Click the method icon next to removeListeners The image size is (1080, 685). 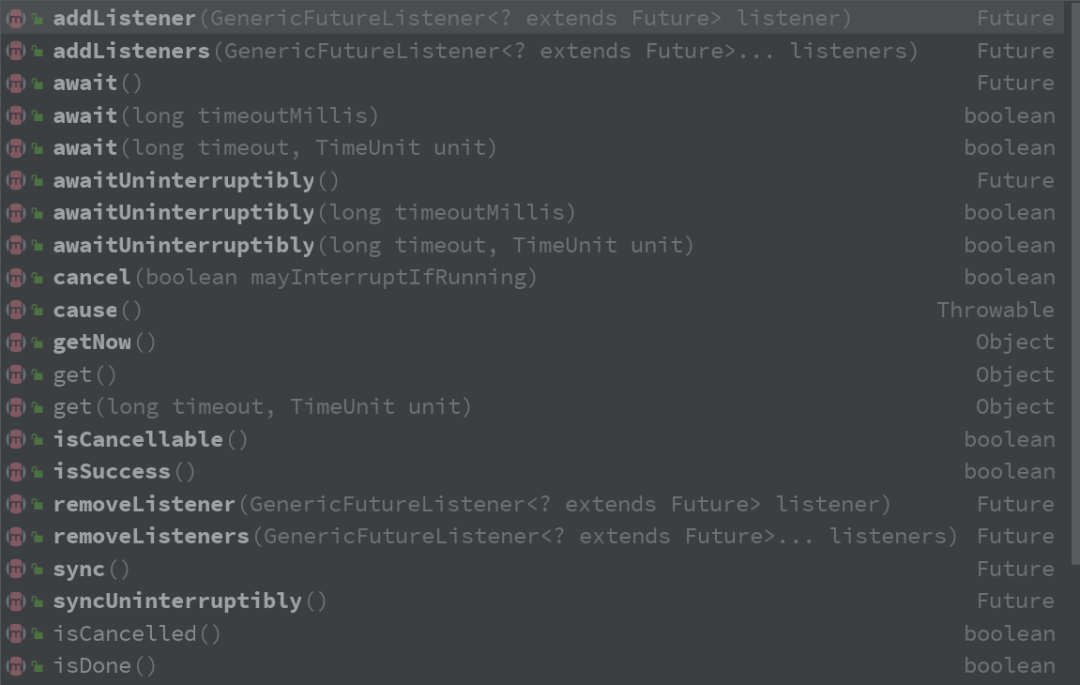tap(15, 536)
